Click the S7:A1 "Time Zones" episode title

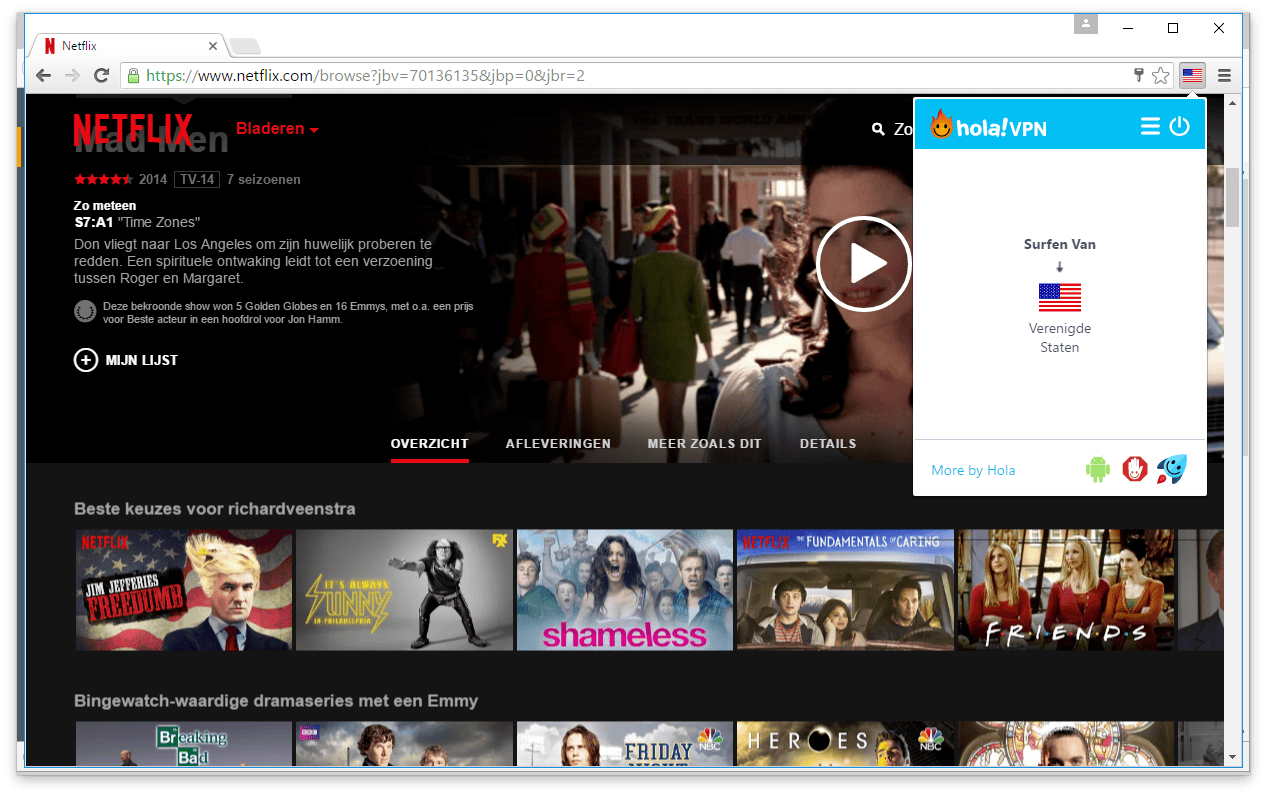coord(137,222)
